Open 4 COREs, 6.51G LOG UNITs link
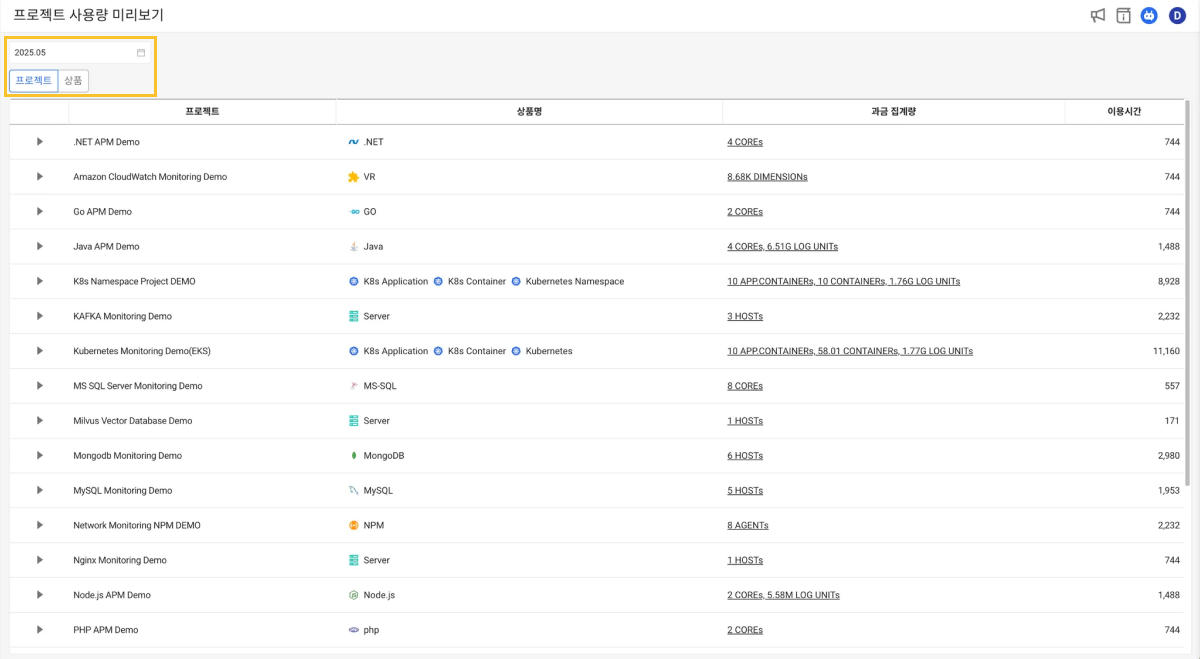The image size is (1200, 659). click(x=783, y=246)
